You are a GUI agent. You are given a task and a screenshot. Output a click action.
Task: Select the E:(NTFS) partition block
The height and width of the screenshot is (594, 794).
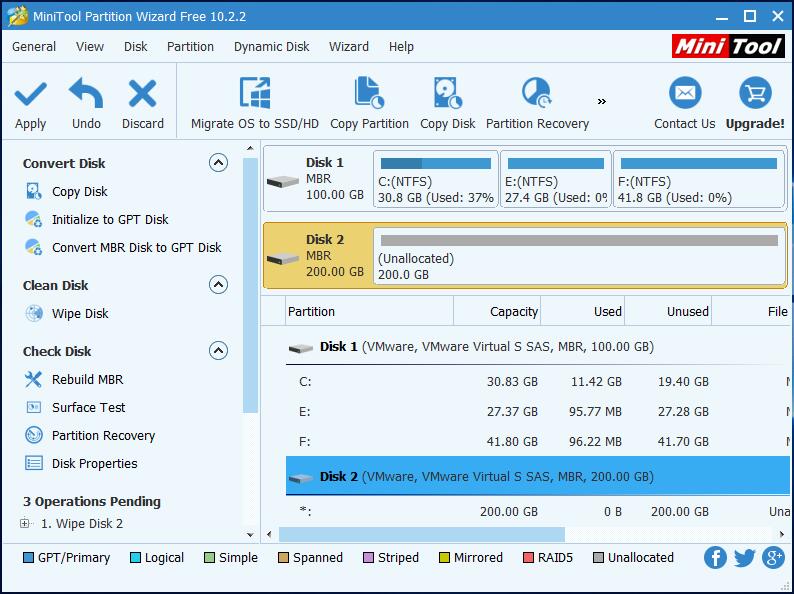click(x=555, y=179)
